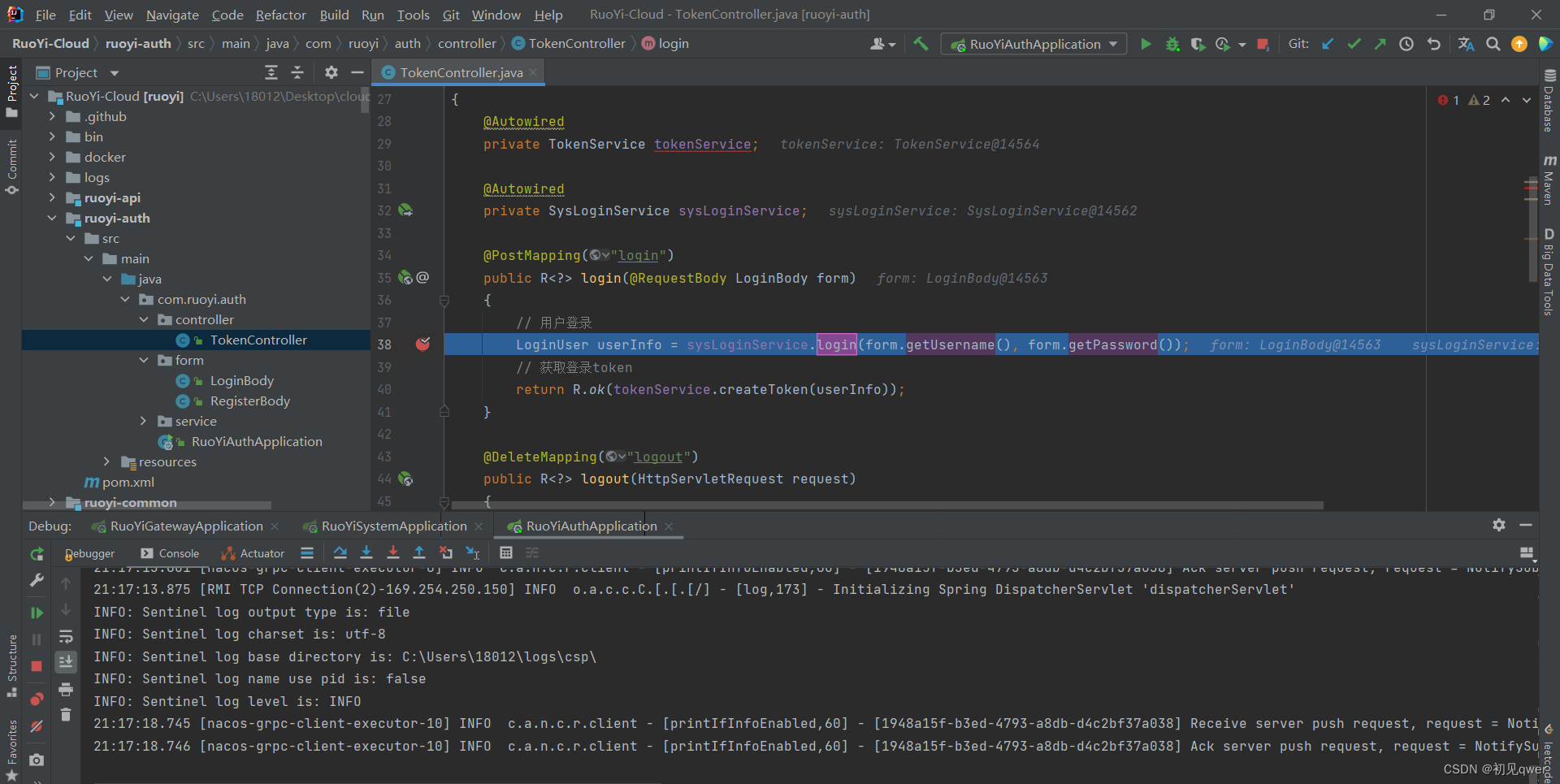Drop the current frame in the debugger
This screenshot has height=784, width=1560.
click(x=446, y=552)
